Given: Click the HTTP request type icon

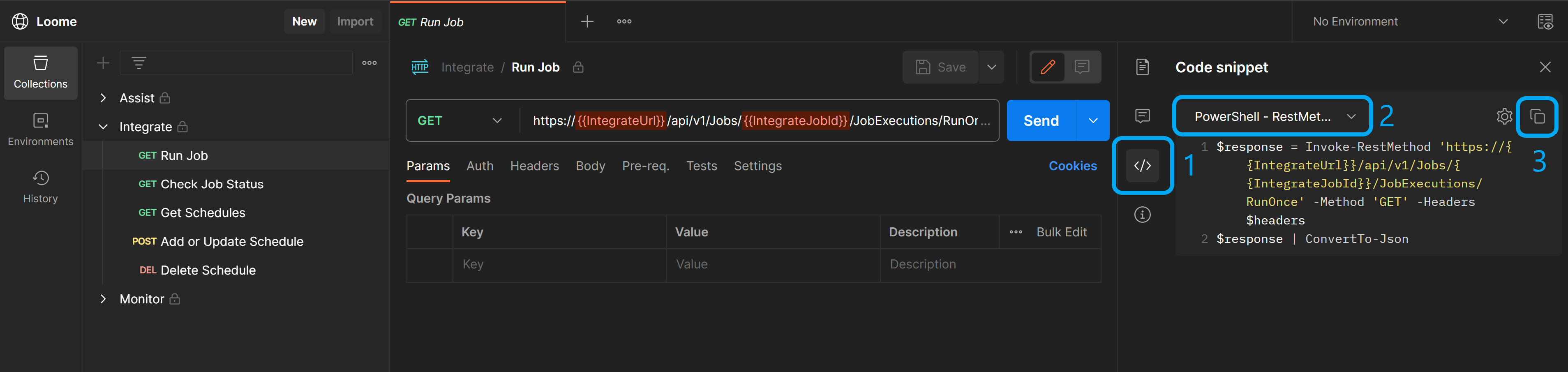Looking at the screenshot, I should pyautogui.click(x=420, y=67).
